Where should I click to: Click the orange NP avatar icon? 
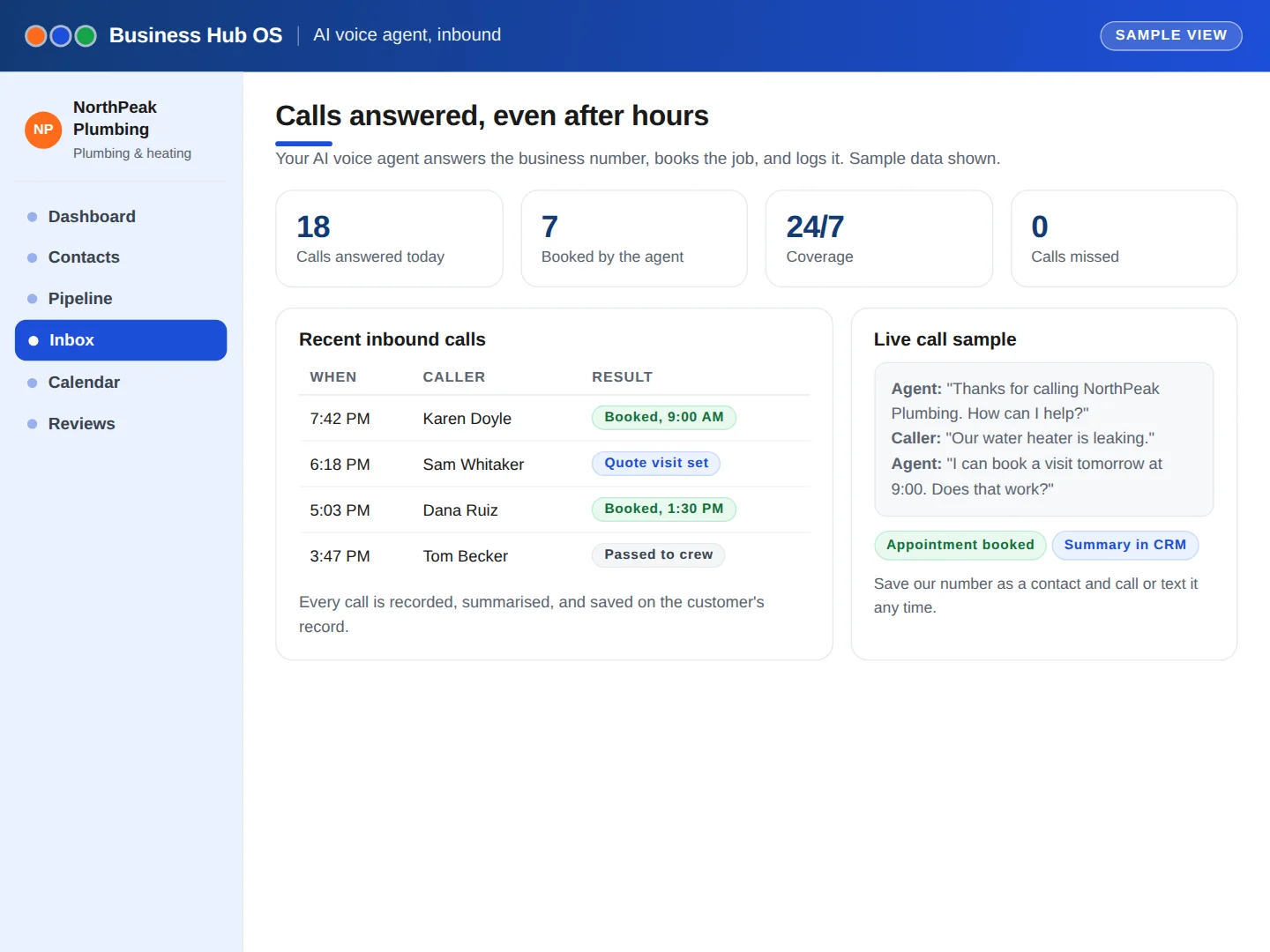pyautogui.click(x=43, y=130)
